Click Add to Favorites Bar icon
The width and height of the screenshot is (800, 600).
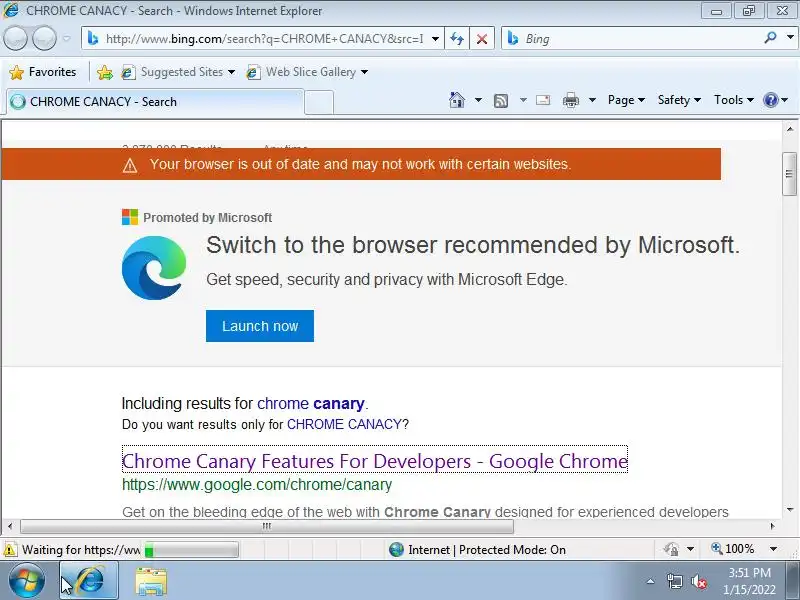[x=105, y=72]
